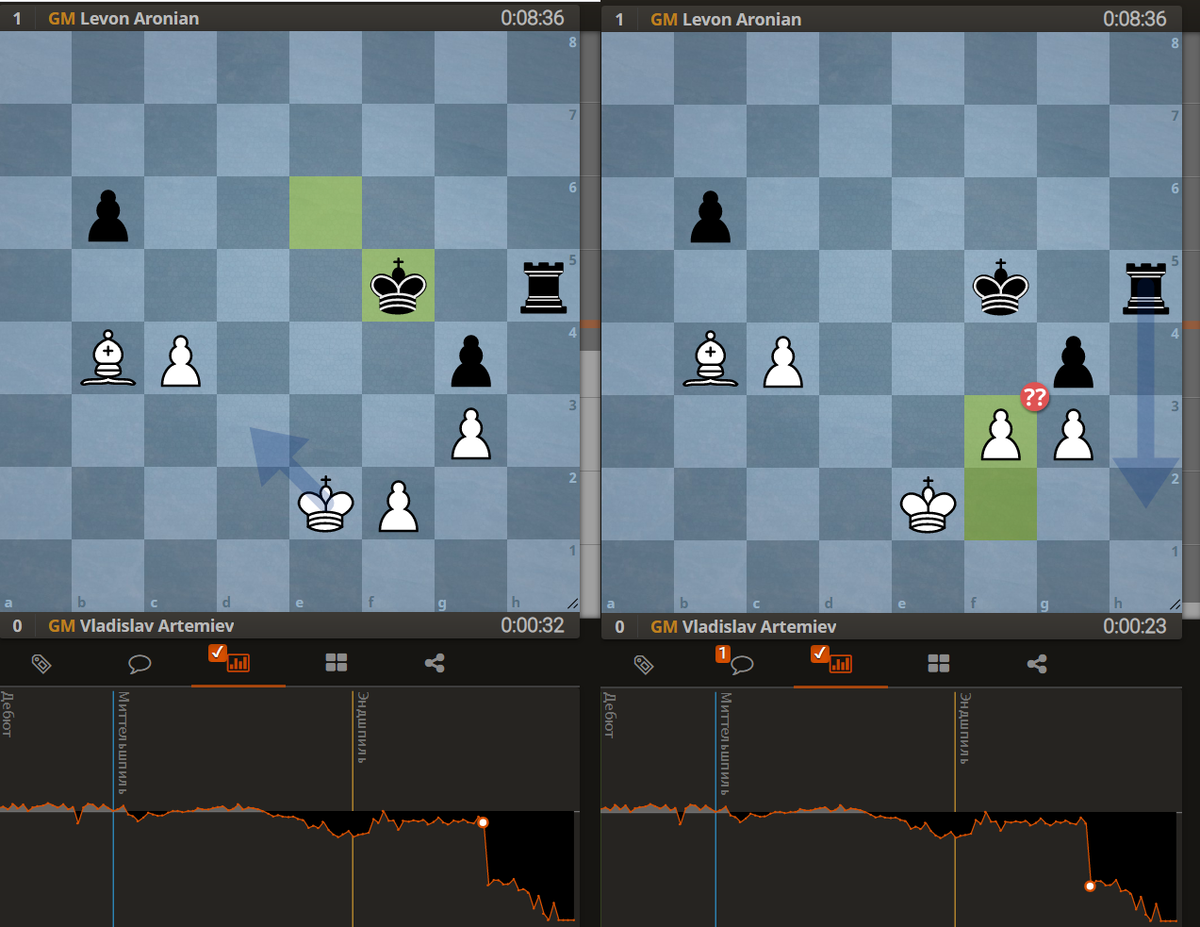Open the share icon tab under left board
Screen dimensions: 1200x927
(x=434, y=663)
